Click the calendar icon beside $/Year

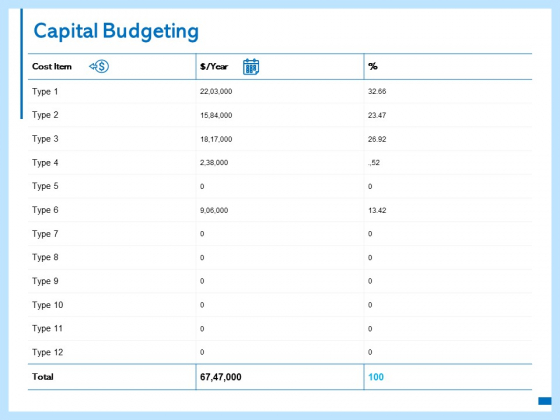251,67
